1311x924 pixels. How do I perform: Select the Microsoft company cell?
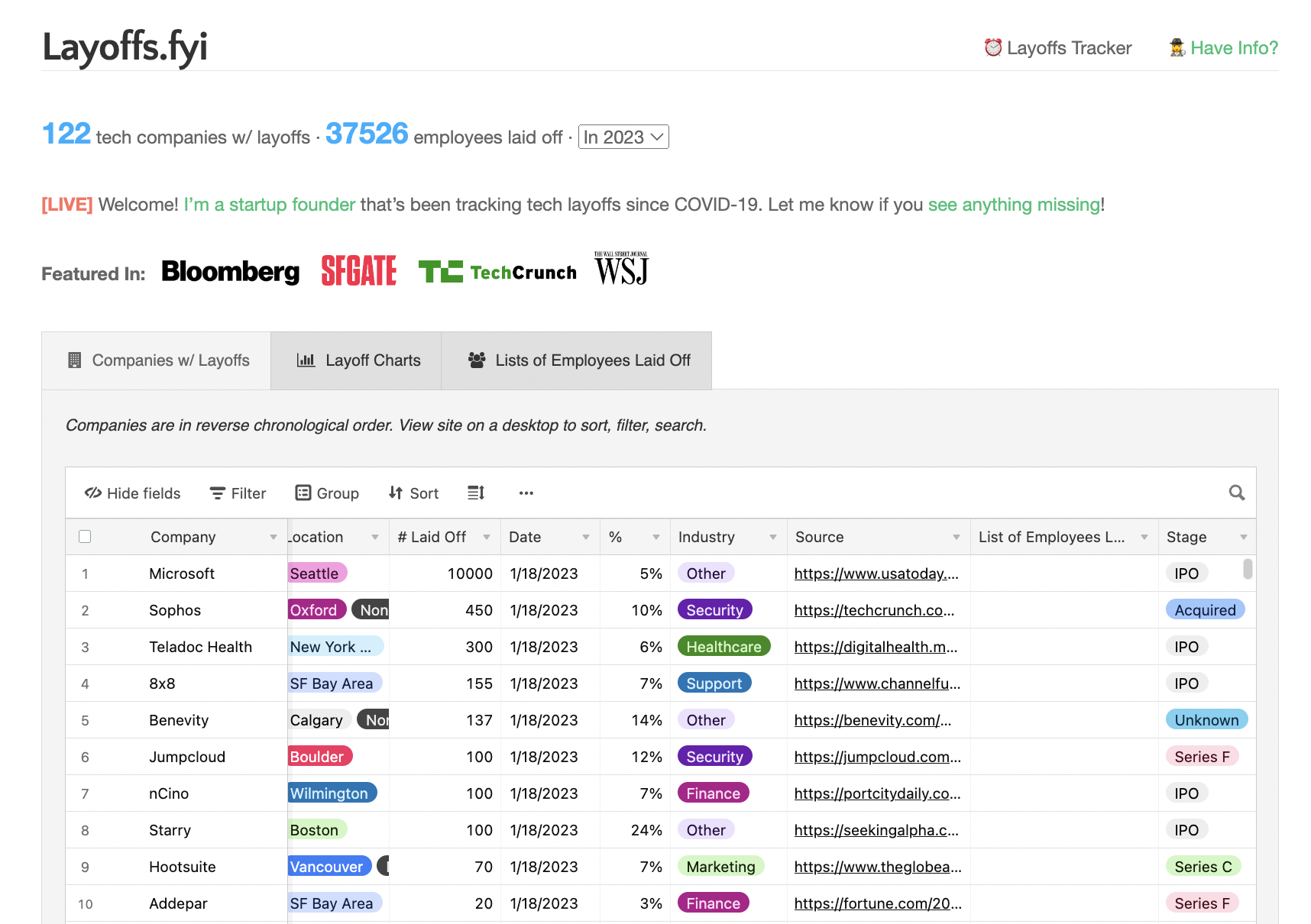pos(182,573)
